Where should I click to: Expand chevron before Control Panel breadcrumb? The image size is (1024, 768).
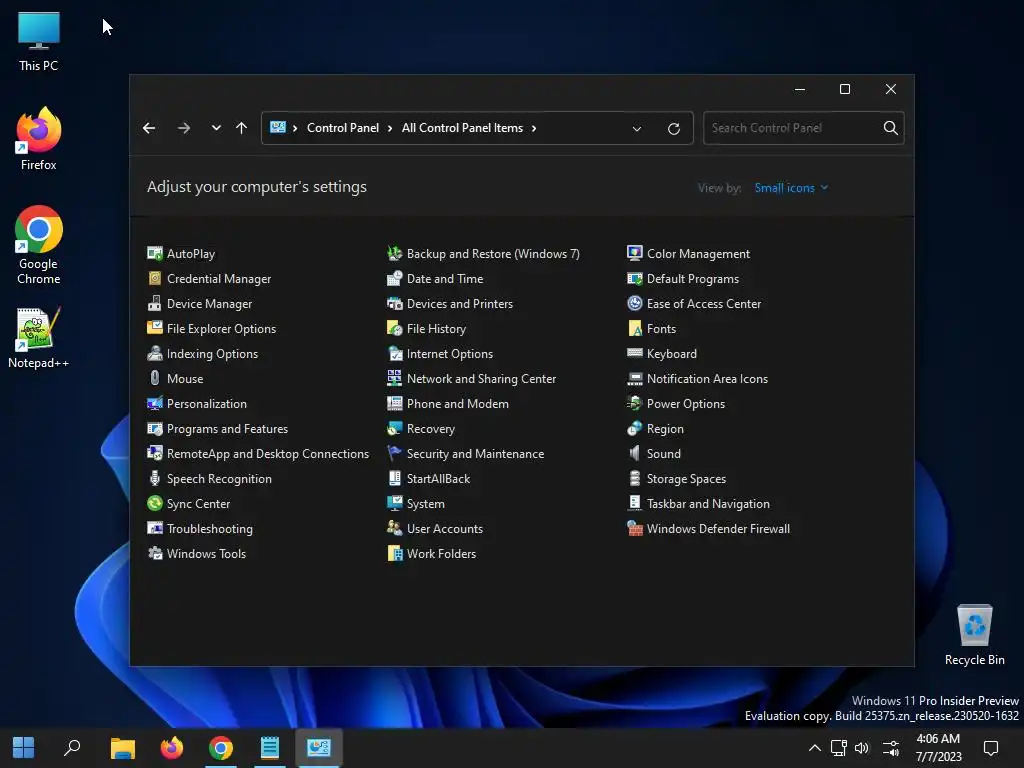(x=295, y=128)
